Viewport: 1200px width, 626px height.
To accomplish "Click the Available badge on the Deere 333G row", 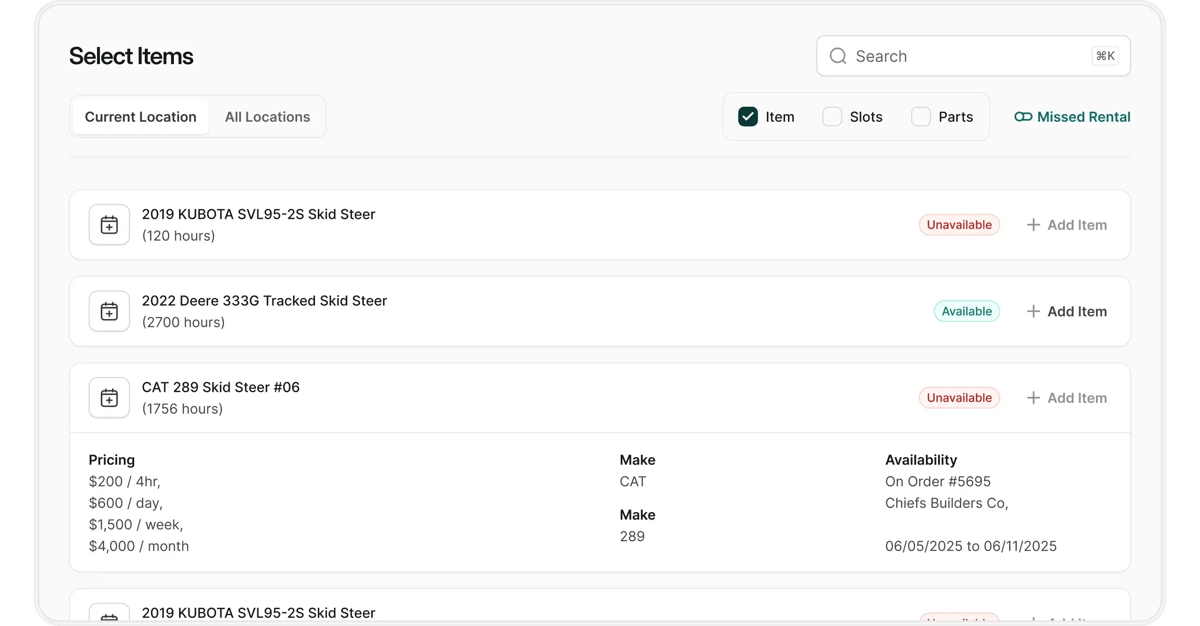I will click(x=967, y=311).
